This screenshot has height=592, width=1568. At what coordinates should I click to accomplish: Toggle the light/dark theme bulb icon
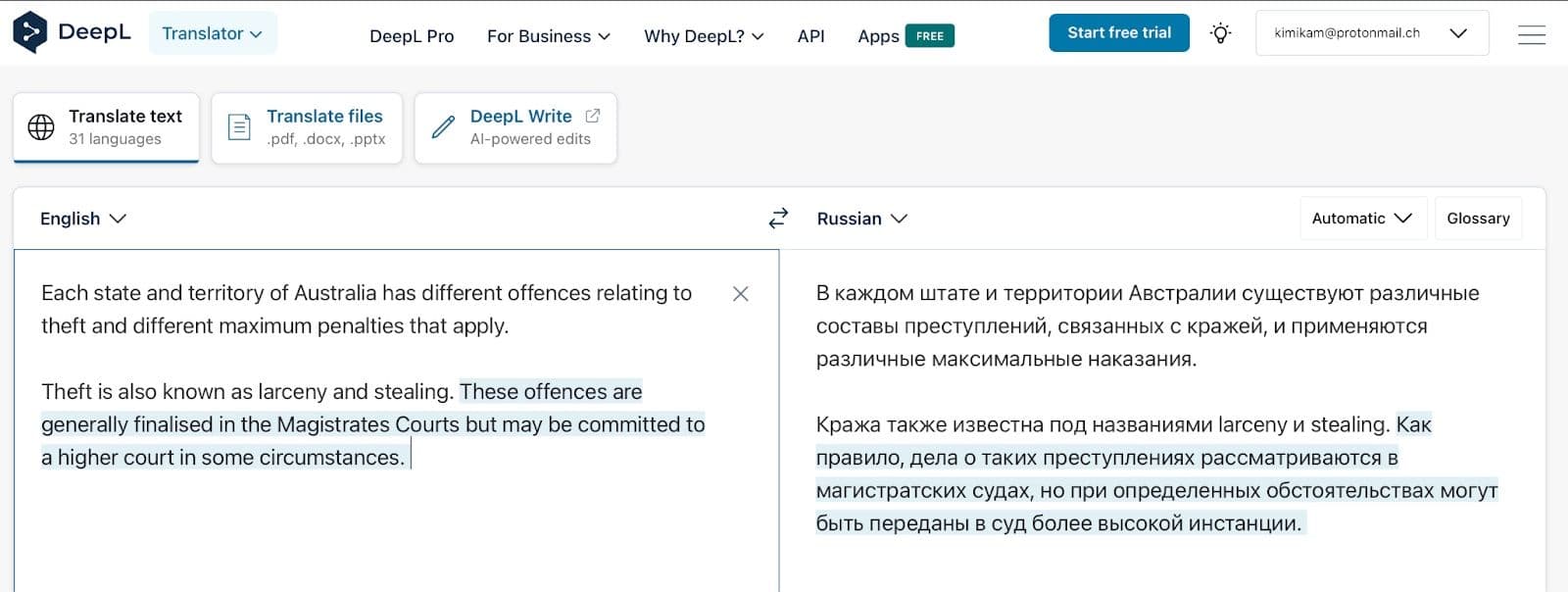tap(1220, 33)
